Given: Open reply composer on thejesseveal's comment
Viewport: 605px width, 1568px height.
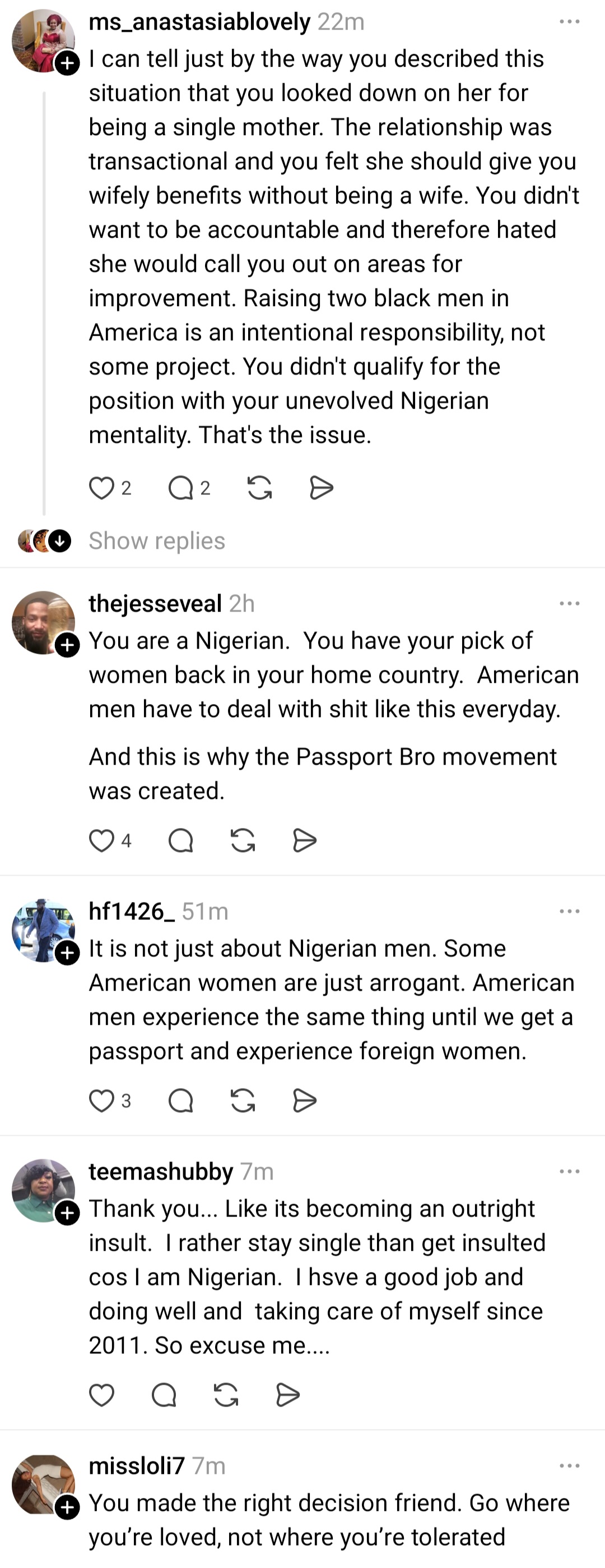Looking at the screenshot, I should point(180,840).
